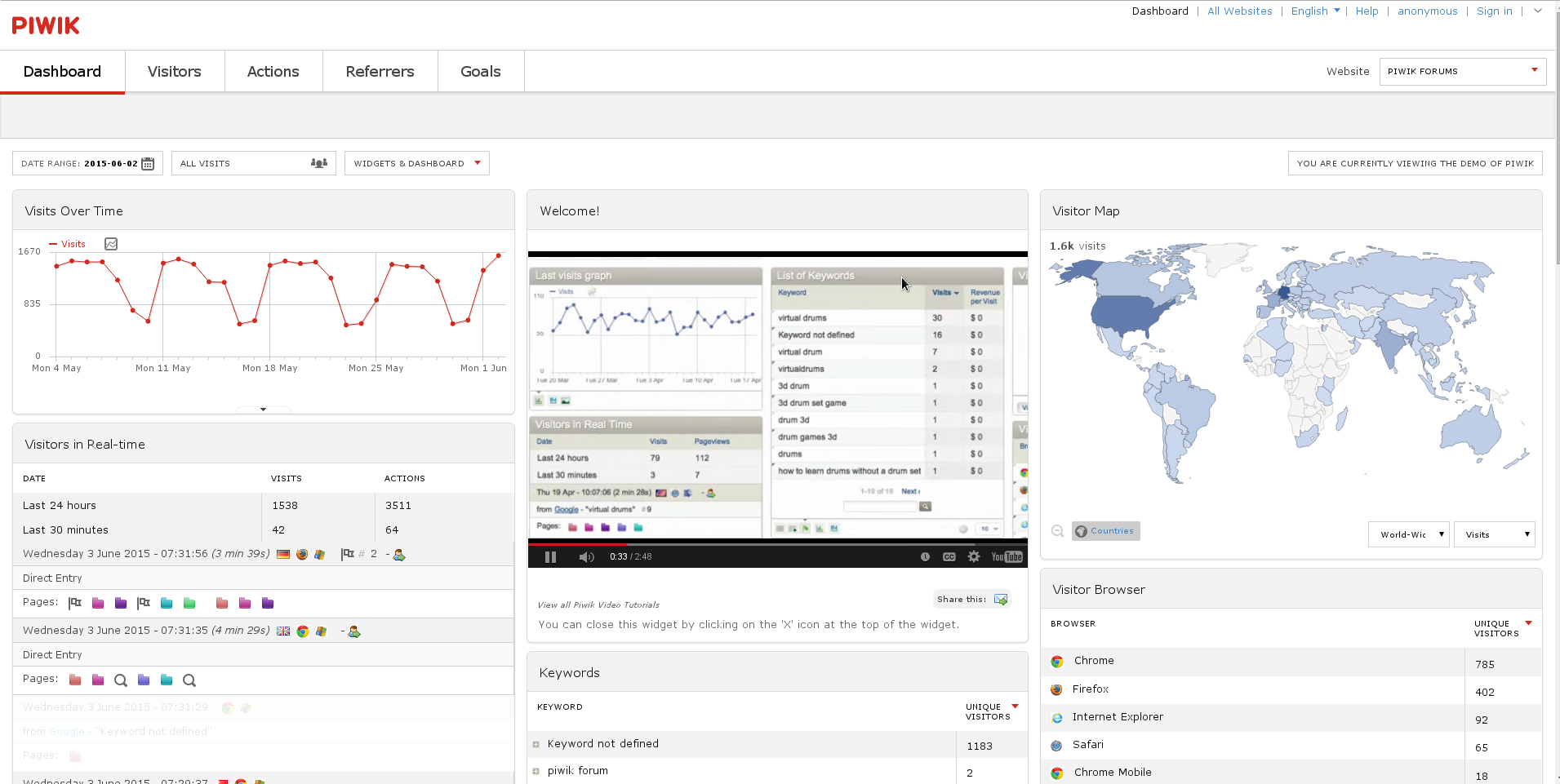This screenshot has height=784, width=1560.
Task: Select the Dashboard main tab
Action: (62, 72)
